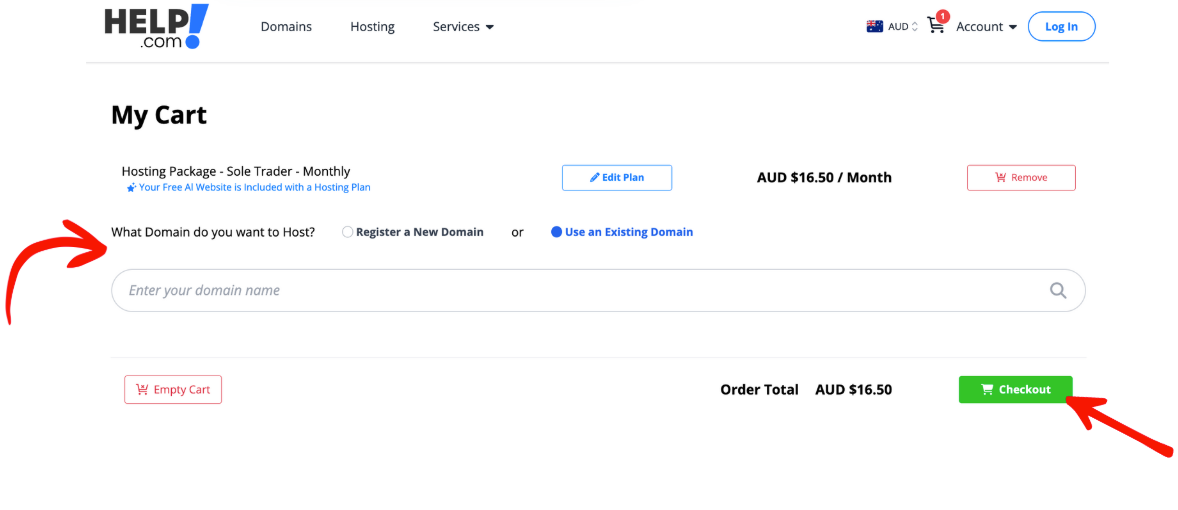This screenshot has height=510, width=1178.
Task: Select Register a New Domain option
Action: point(347,232)
